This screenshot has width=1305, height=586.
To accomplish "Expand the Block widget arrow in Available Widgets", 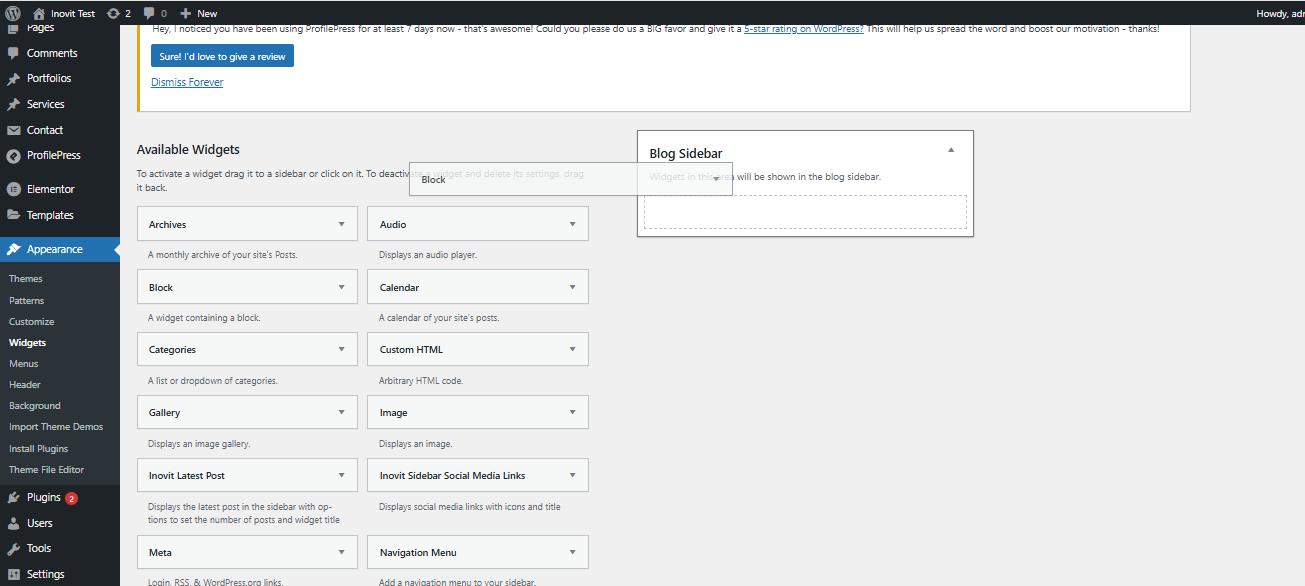I will tap(342, 287).
